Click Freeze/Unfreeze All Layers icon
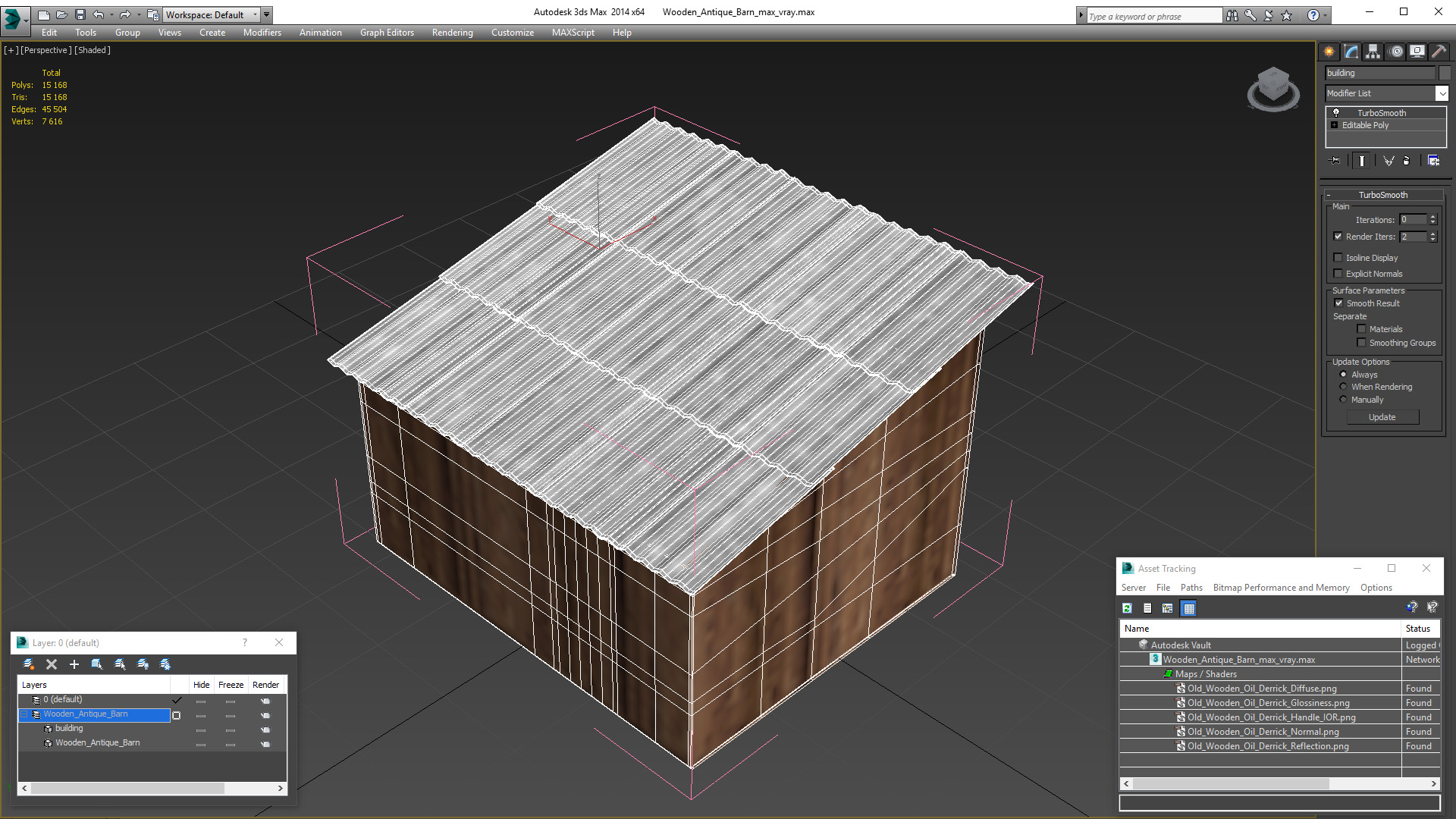1456x819 pixels. point(165,664)
